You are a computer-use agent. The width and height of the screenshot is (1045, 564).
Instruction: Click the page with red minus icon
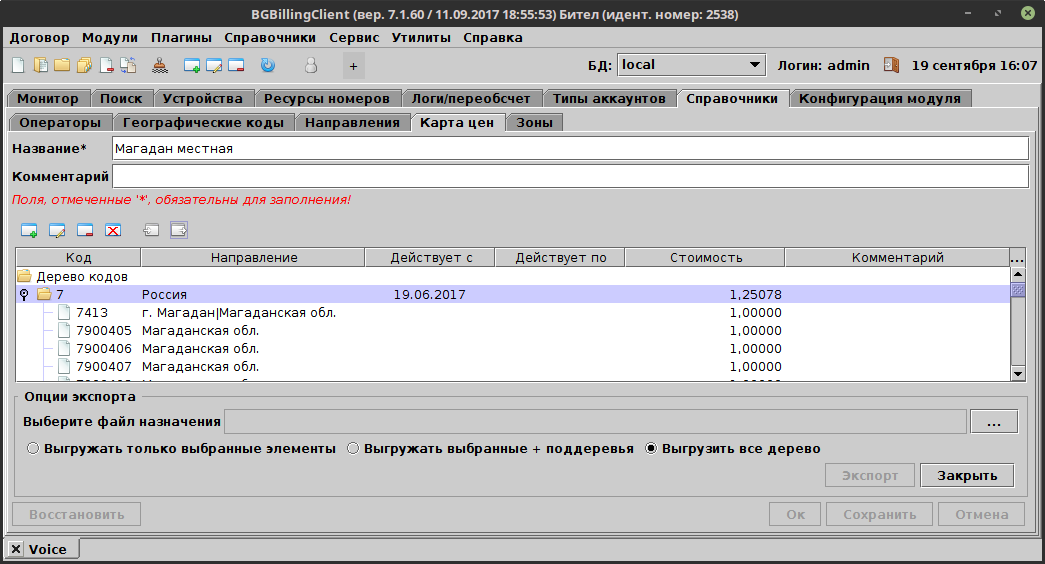click(107, 65)
